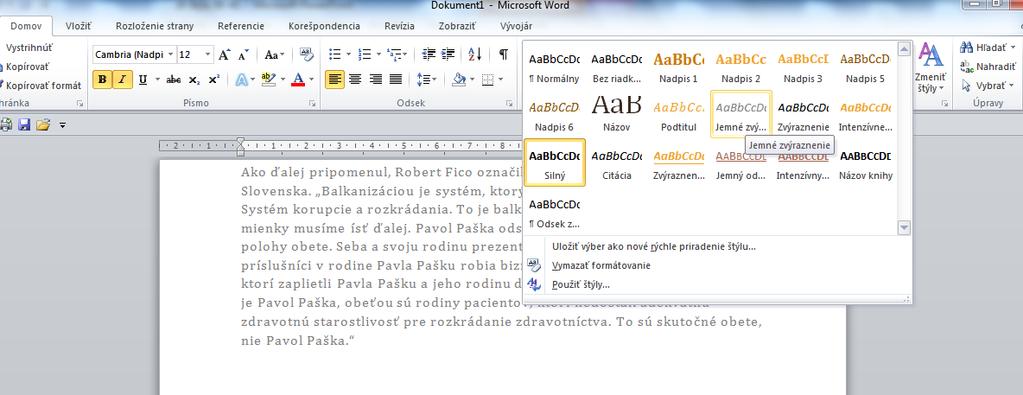Click Multilevel list icon
Screen dimensions: 1023x395
coord(393,54)
